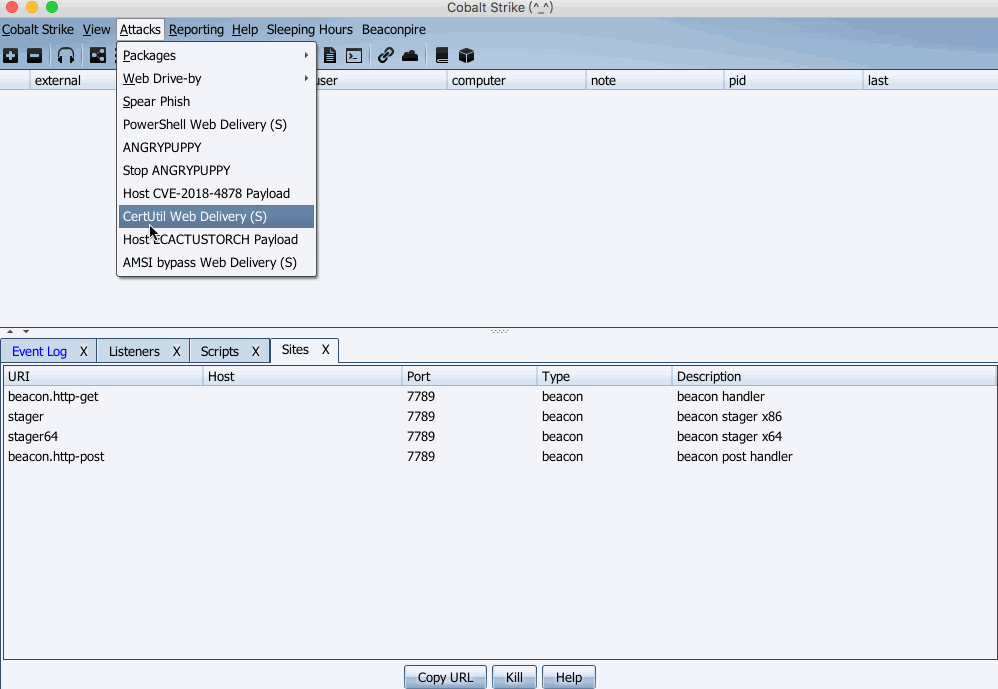Open listeners via the headphones icon

pos(66,55)
